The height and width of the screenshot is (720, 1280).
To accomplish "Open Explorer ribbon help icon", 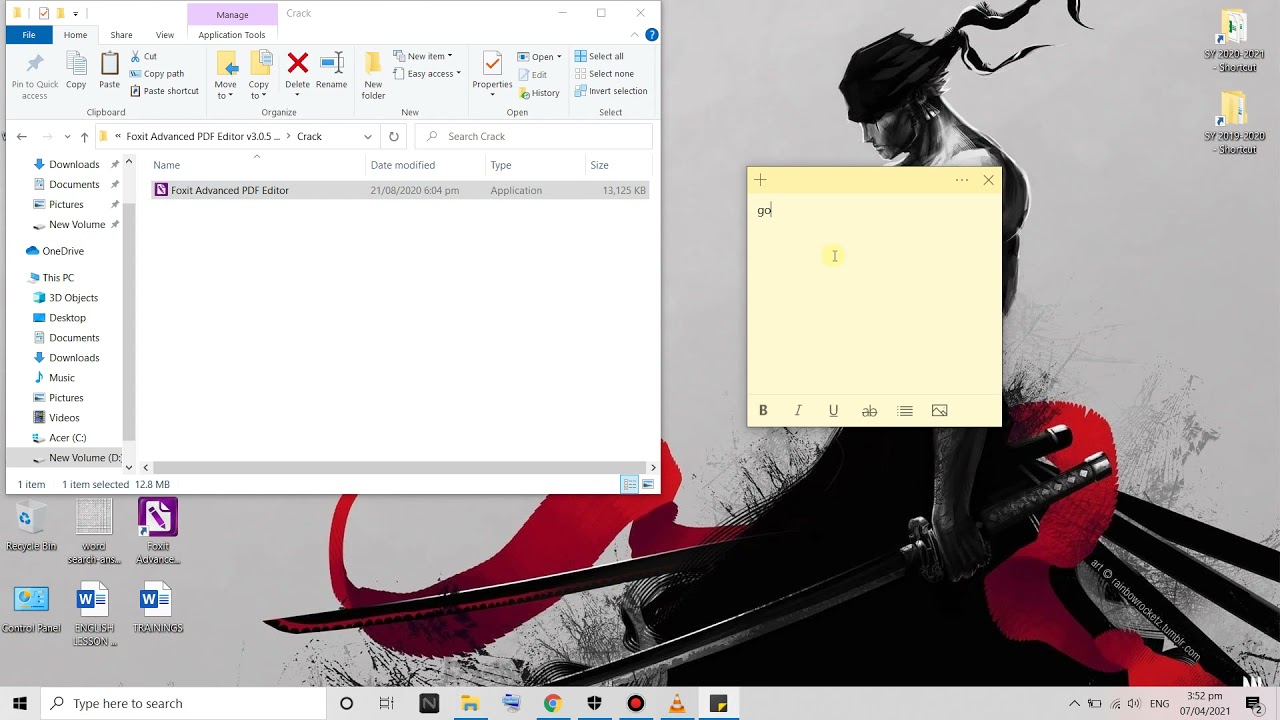I will pyautogui.click(x=652, y=34).
